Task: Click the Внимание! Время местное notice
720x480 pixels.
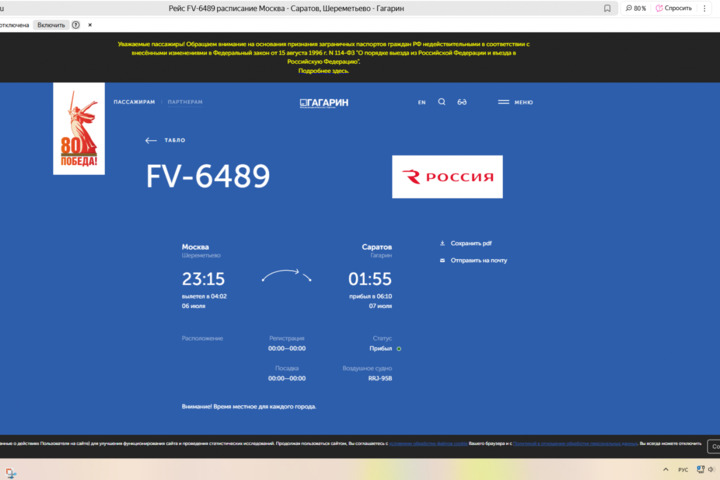Action: [248, 407]
